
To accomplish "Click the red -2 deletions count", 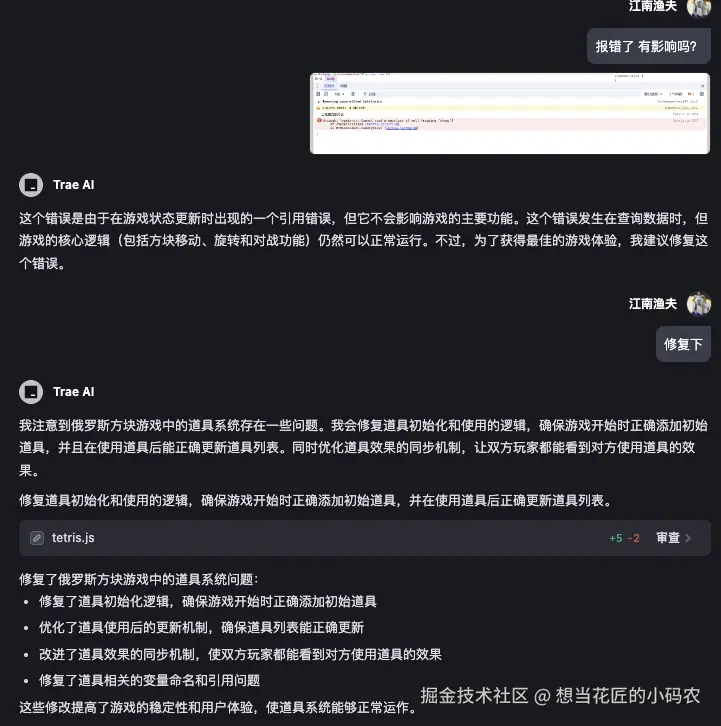I will tap(633, 538).
